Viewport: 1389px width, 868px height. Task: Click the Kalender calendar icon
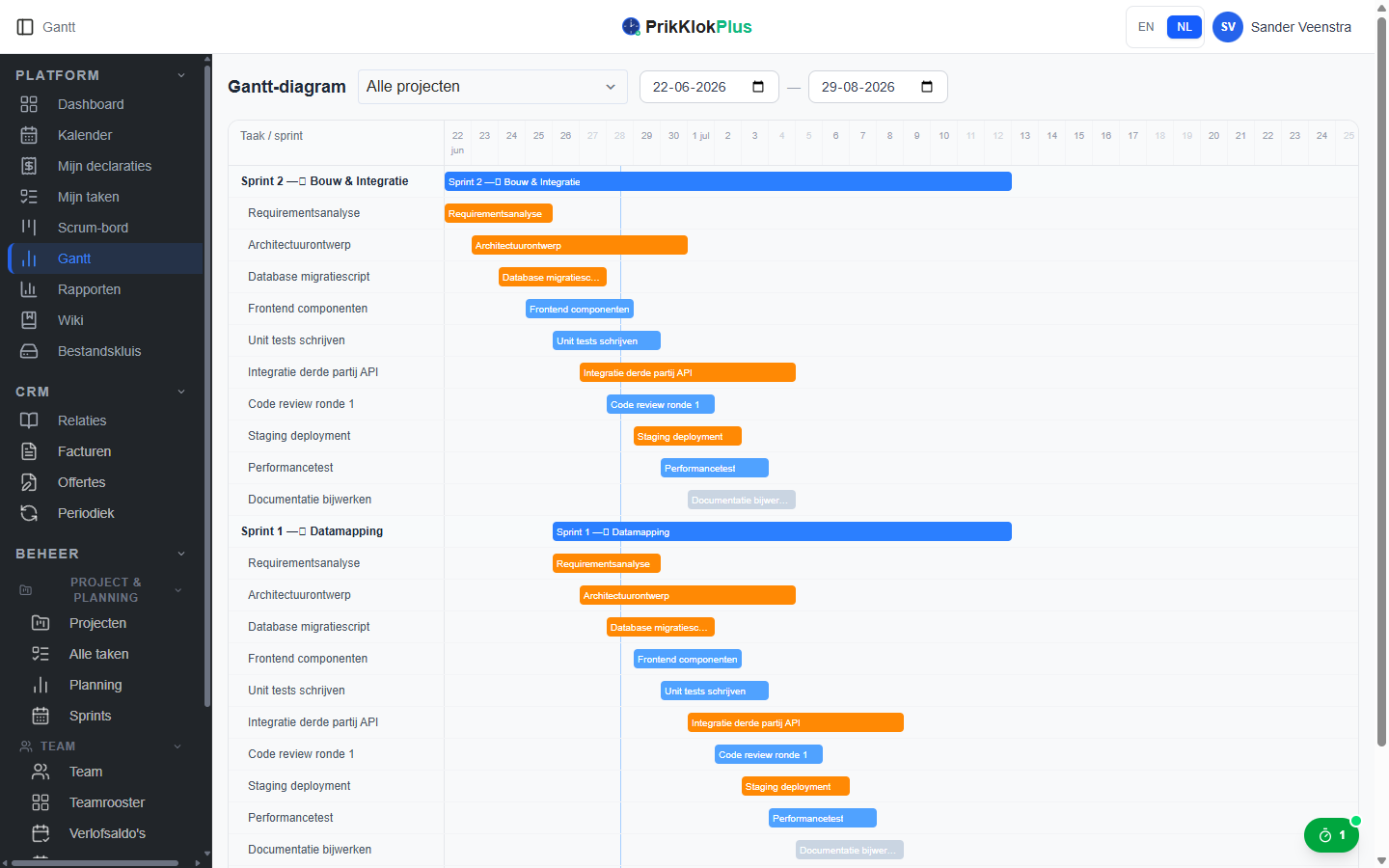click(x=29, y=135)
